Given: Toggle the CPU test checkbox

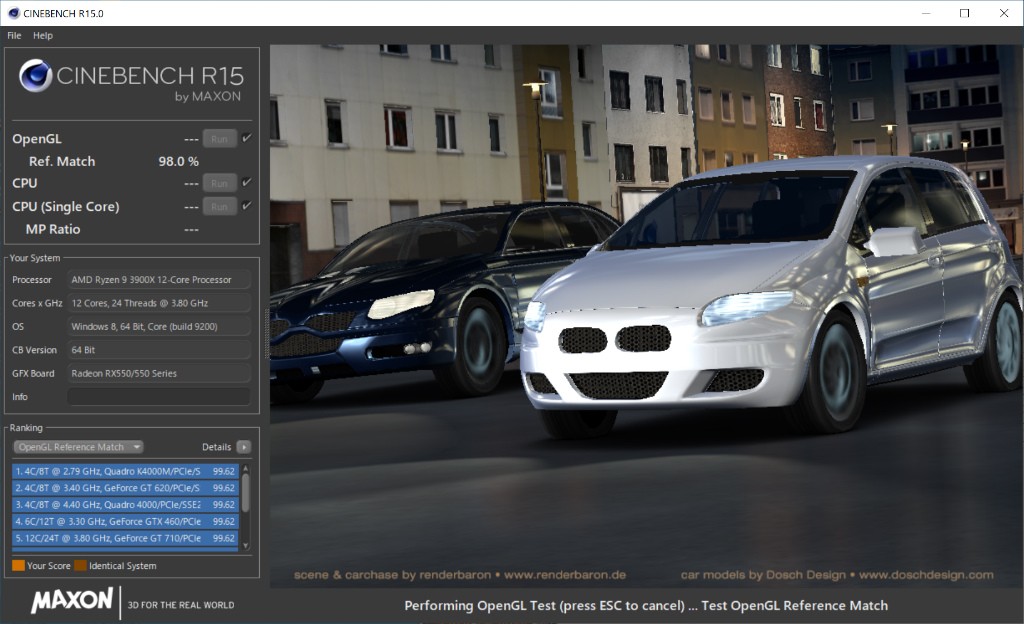Looking at the screenshot, I should 247,182.
